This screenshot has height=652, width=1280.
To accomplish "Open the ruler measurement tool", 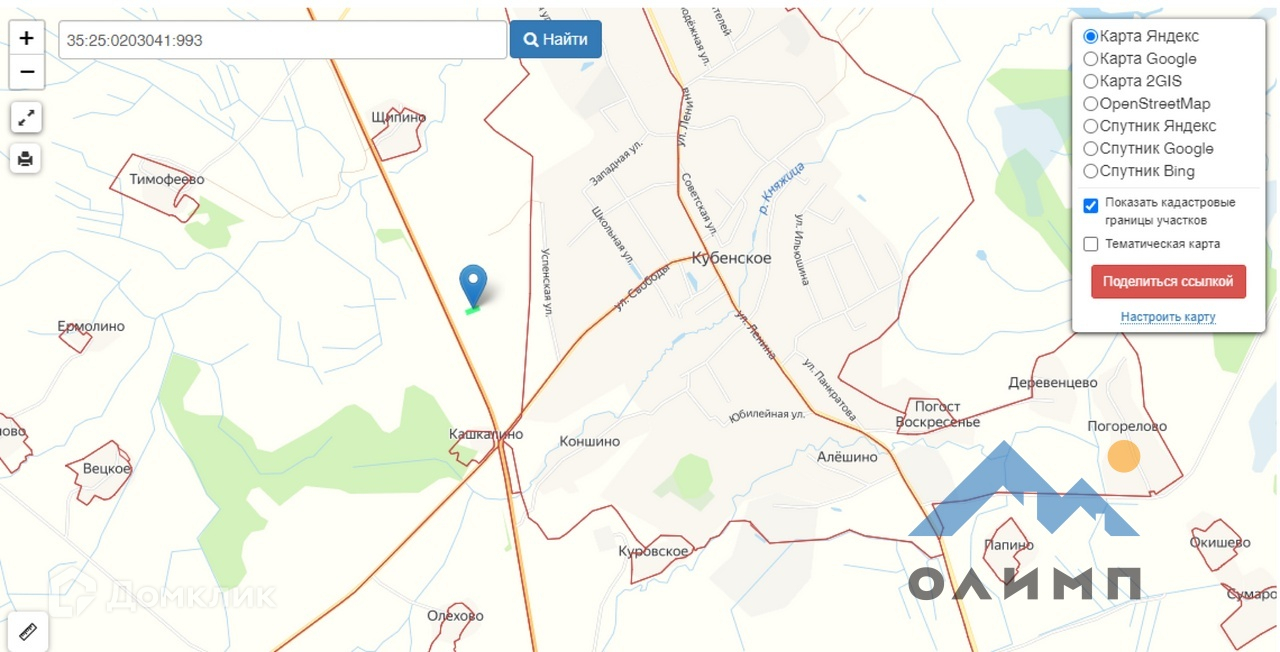I will [x=27, y=631].
